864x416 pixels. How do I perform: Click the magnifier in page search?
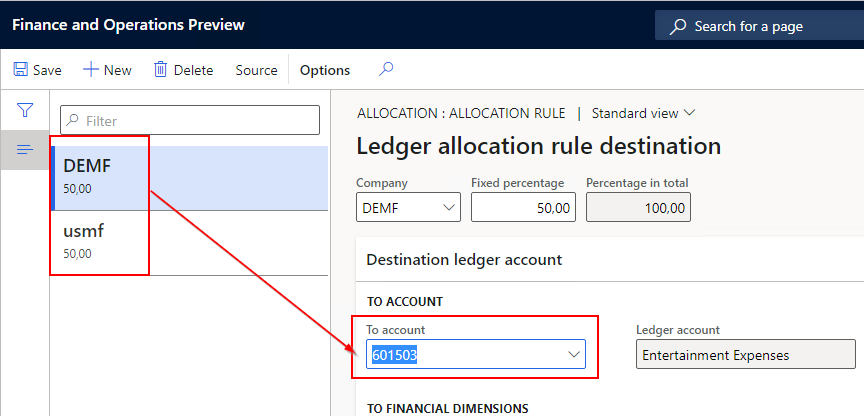(678, 26)
